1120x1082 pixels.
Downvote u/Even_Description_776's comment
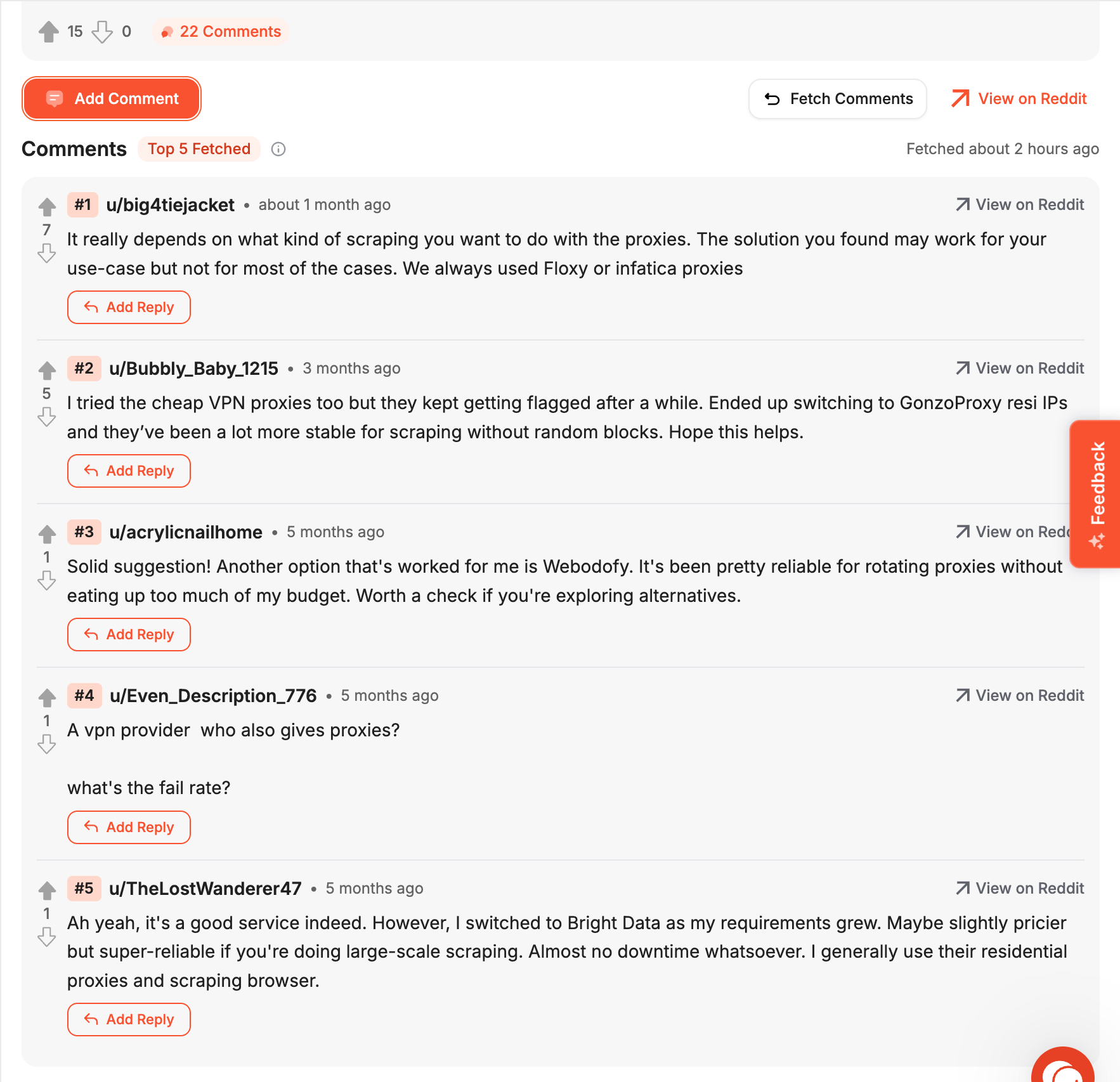point(47,745)
